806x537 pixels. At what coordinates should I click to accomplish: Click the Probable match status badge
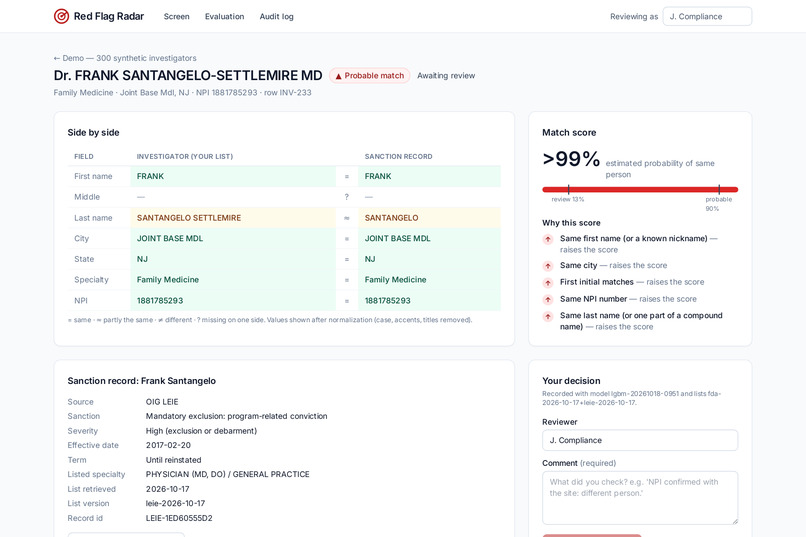(x=370, y=76)
